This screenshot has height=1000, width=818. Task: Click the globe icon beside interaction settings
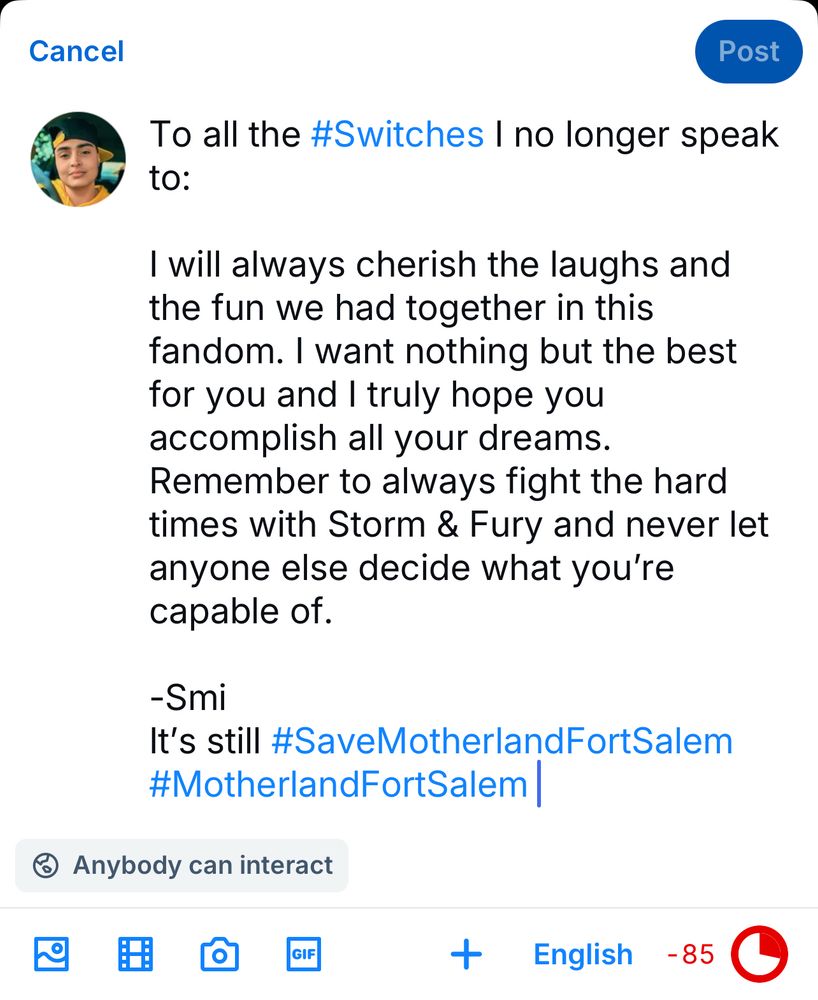point(45,865)
